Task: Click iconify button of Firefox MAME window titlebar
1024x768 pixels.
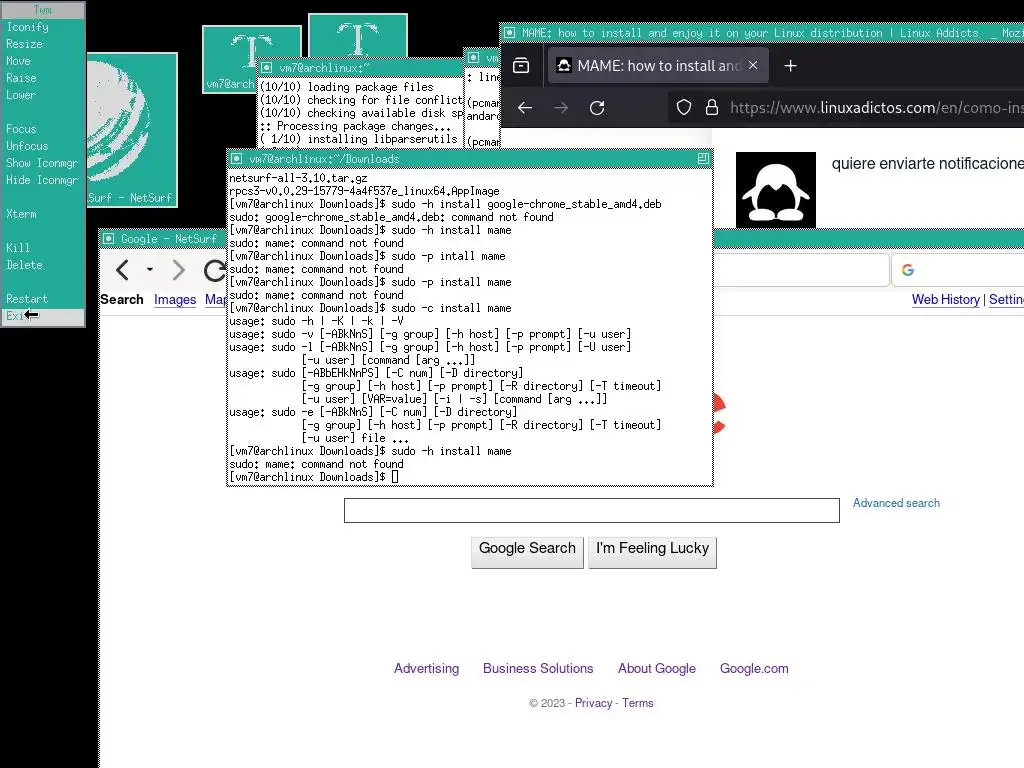Action: [x=509, y=33]
